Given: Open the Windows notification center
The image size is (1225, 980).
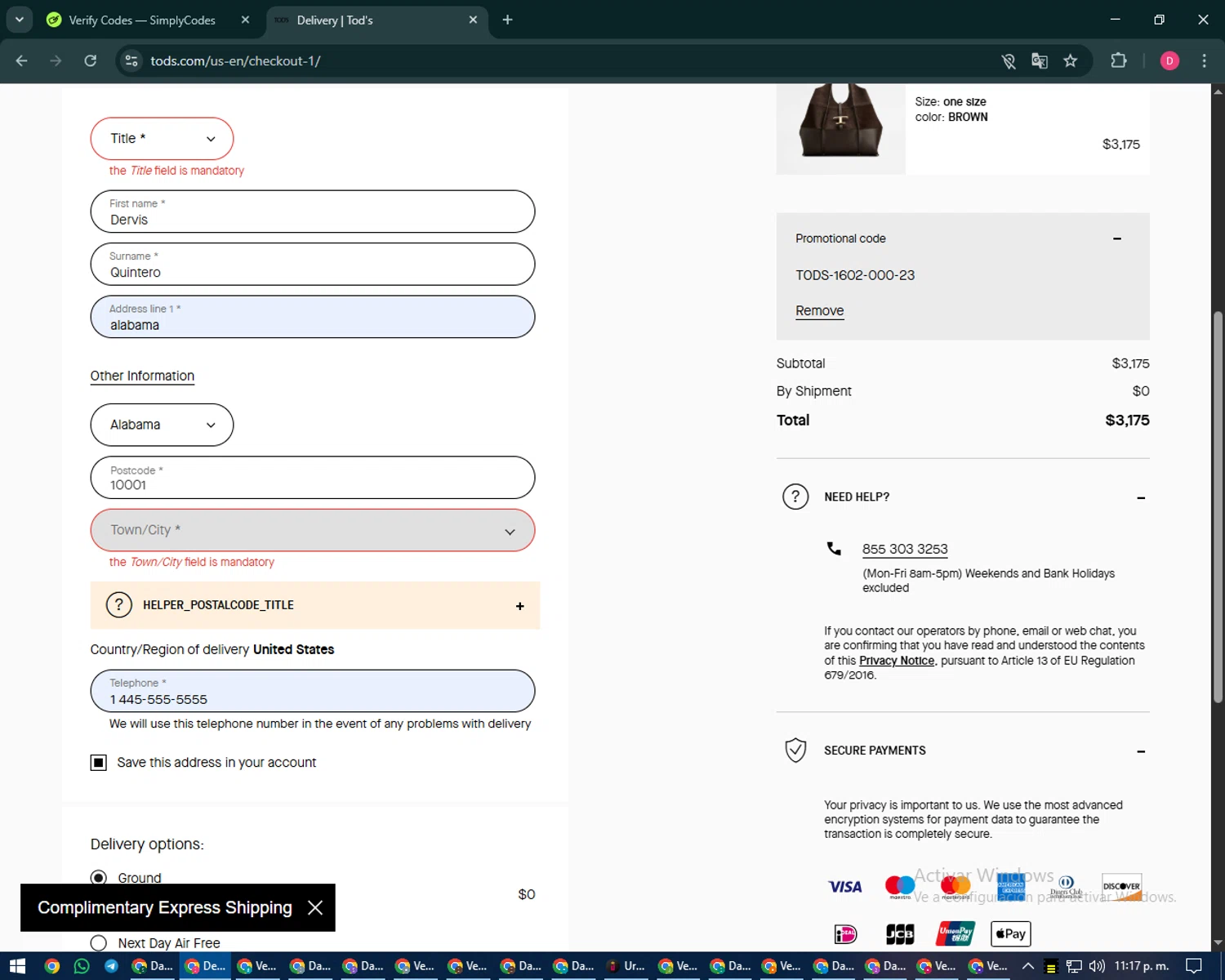Looking at the screenshot, I should click(x=1193, y=966).
